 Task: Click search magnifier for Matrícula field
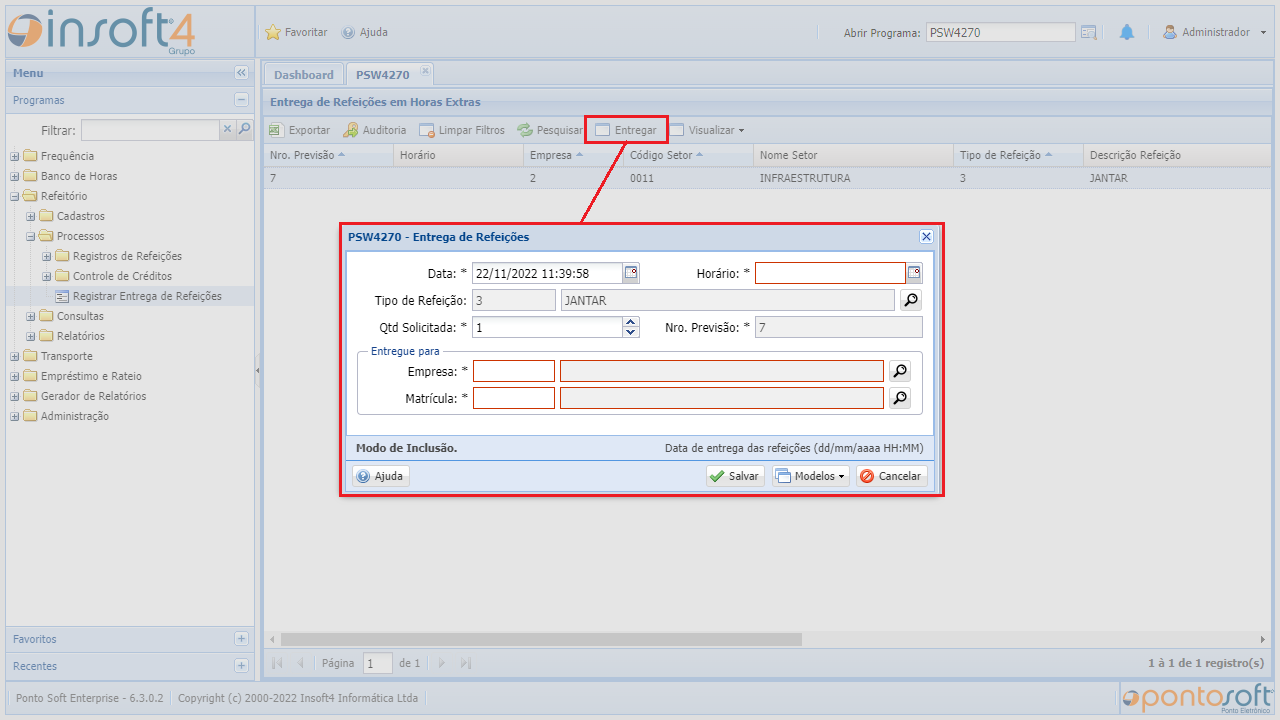point(900,398)
